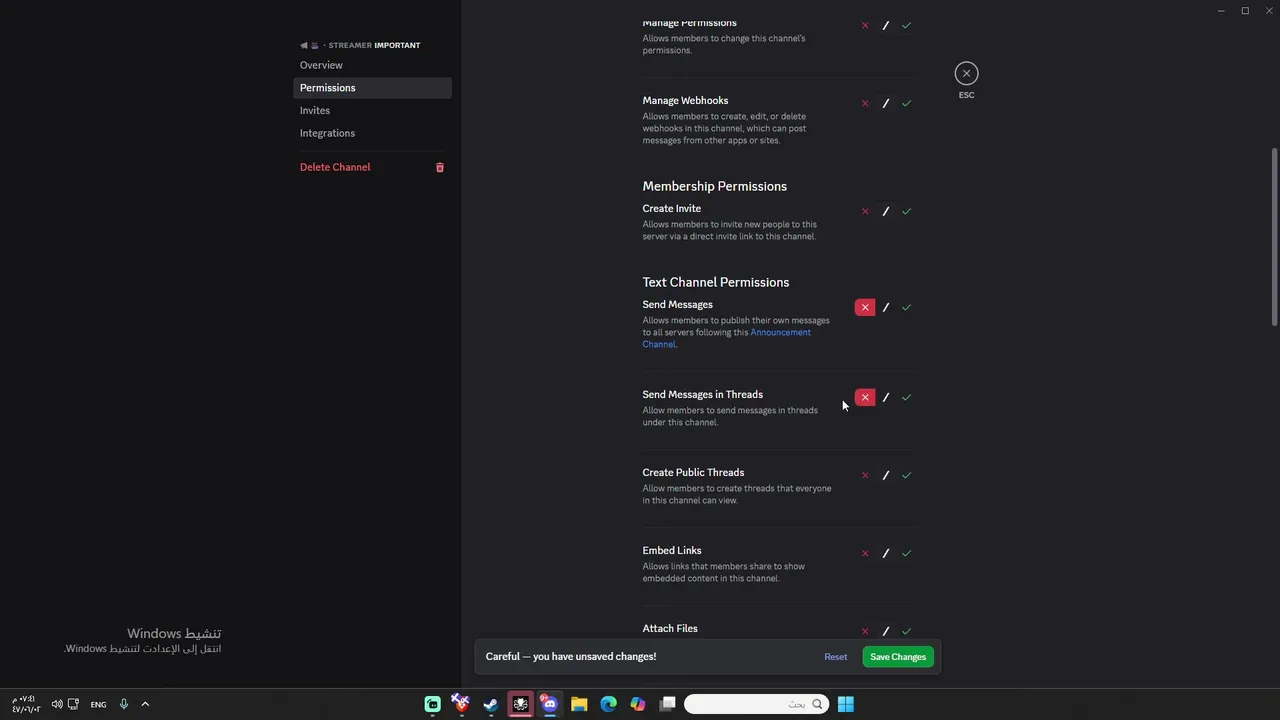The width and height of the screenshot is (1280, 720).
Task: Show hidden system tray icons
Action: [x=145, y=704]
